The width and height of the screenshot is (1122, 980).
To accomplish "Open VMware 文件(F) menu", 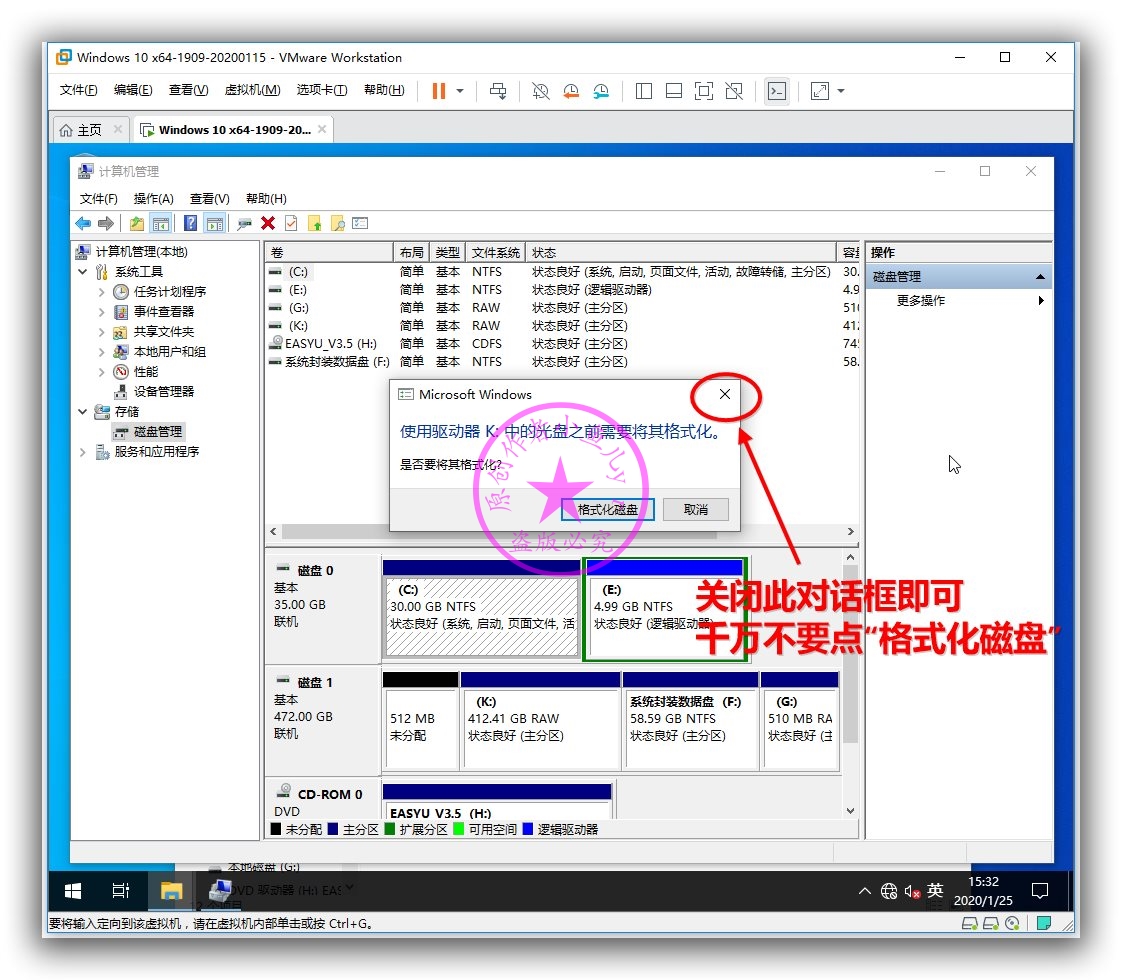I will coord(79,90).
